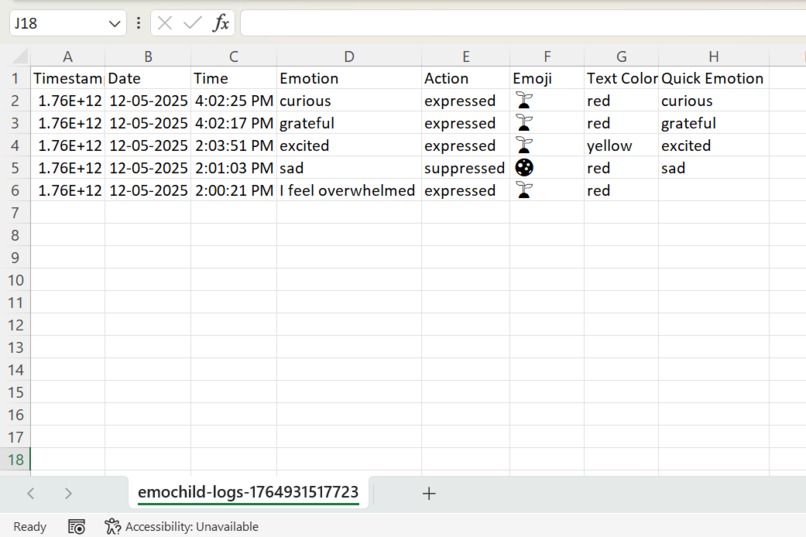
Task: Click the 'Timestam' header cell
Action: click(67, 79)
